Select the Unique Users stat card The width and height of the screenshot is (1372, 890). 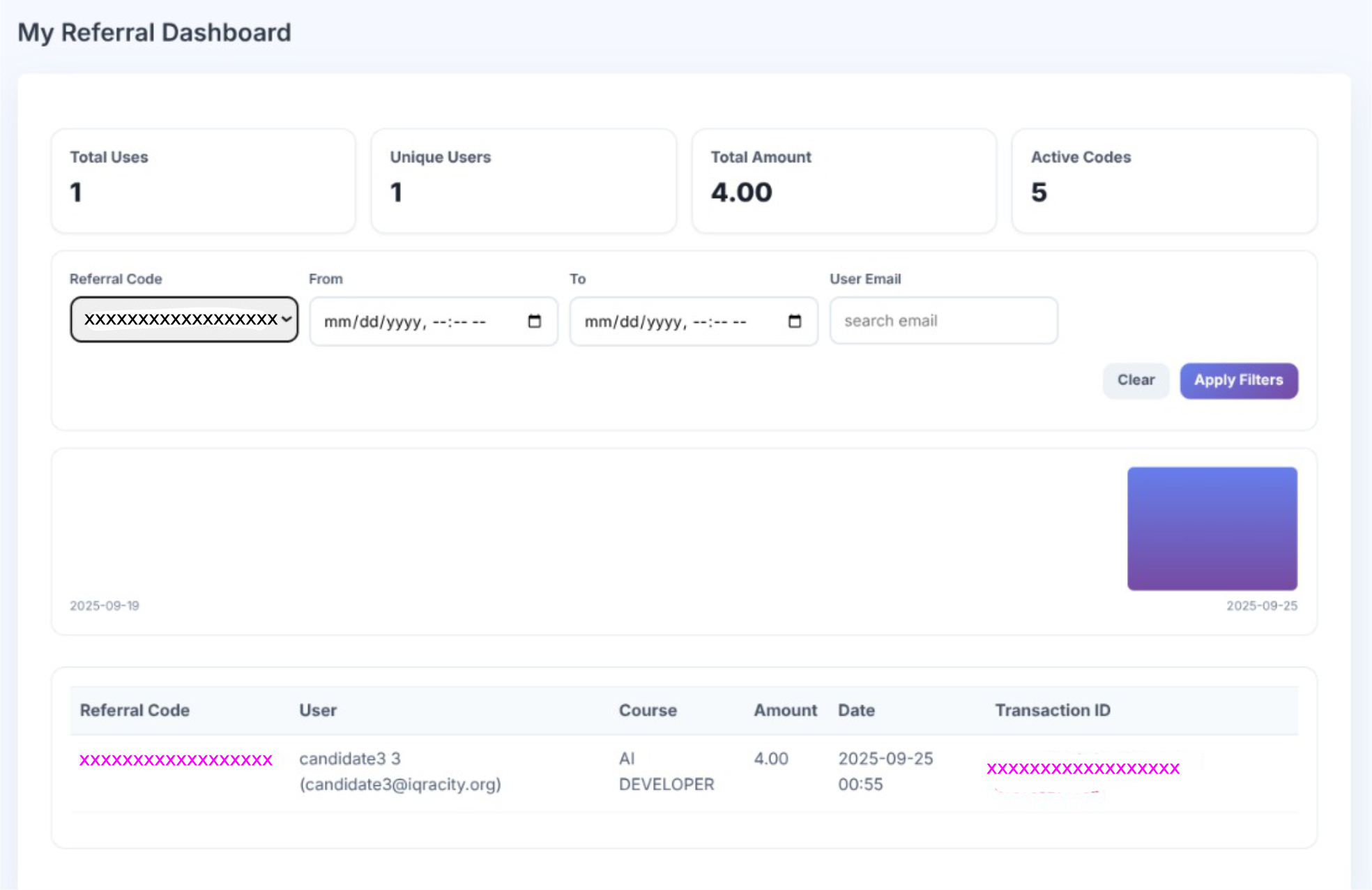(523, 181)
